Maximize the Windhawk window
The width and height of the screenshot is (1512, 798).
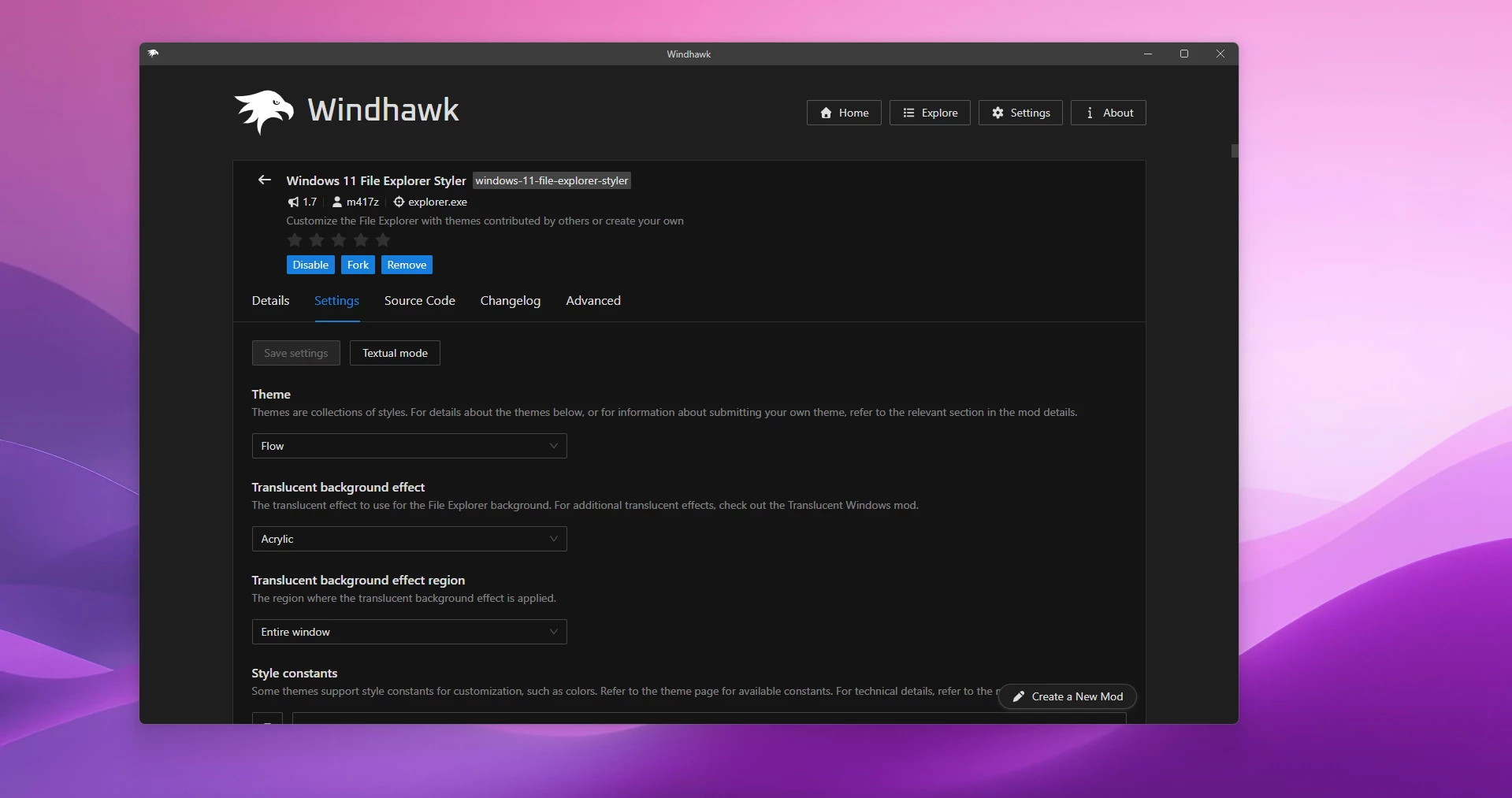coord(1184,54)
